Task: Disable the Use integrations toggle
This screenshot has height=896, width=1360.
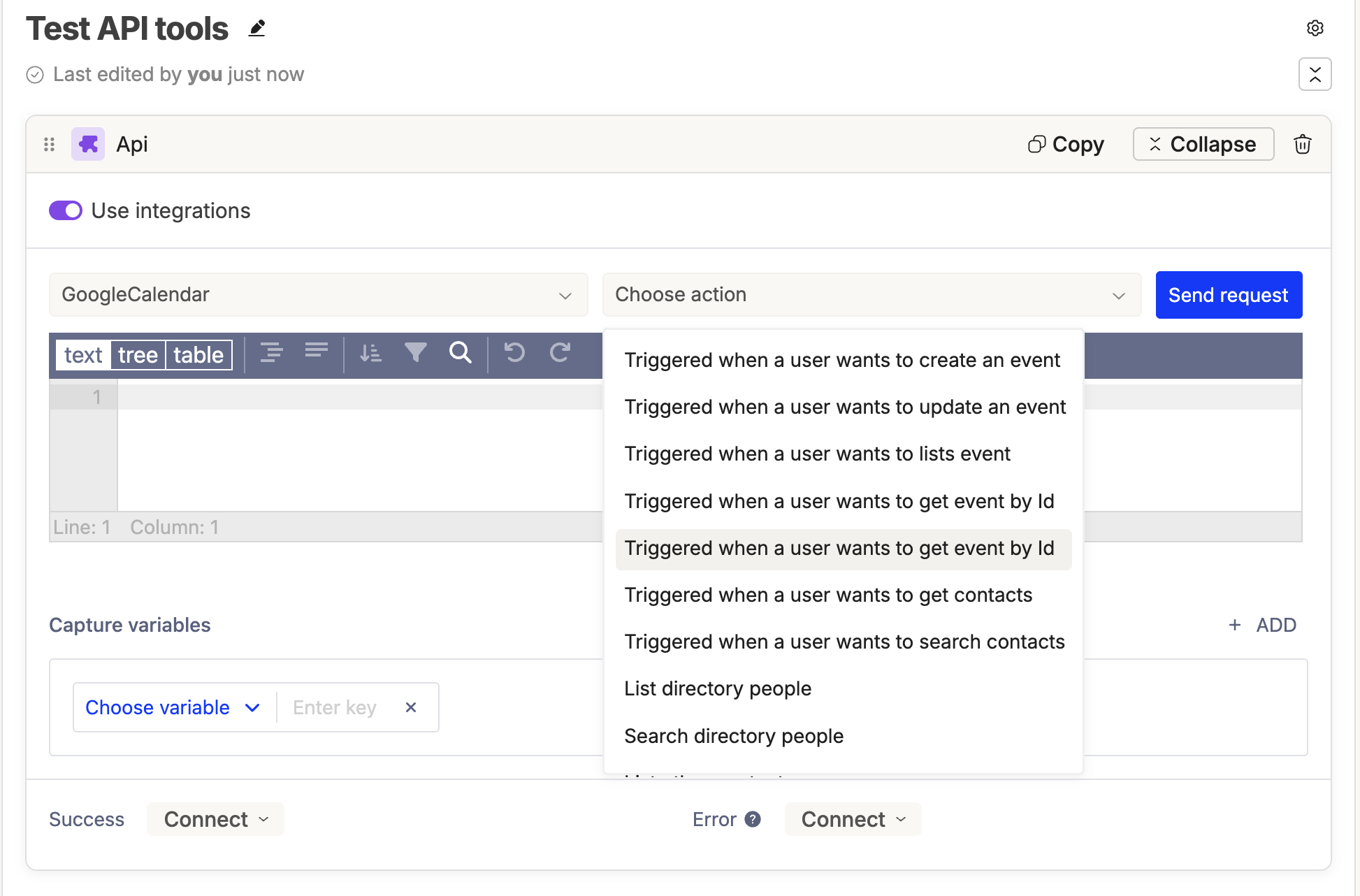Action: point(66,210)
